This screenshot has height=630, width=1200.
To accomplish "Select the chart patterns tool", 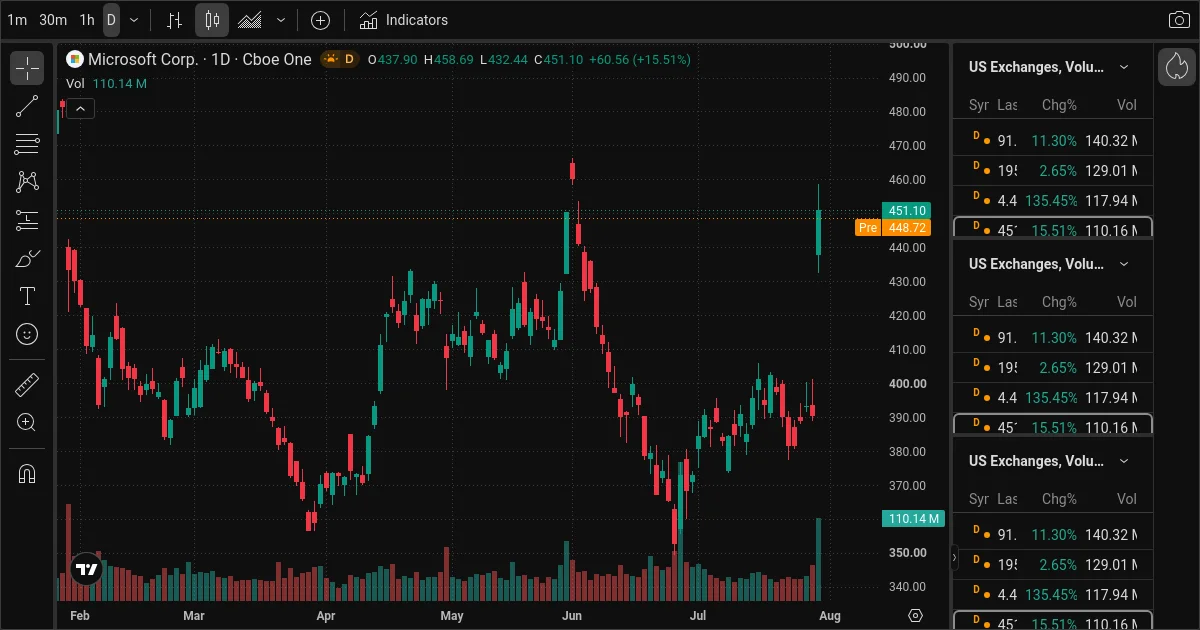I will point(27,182).
